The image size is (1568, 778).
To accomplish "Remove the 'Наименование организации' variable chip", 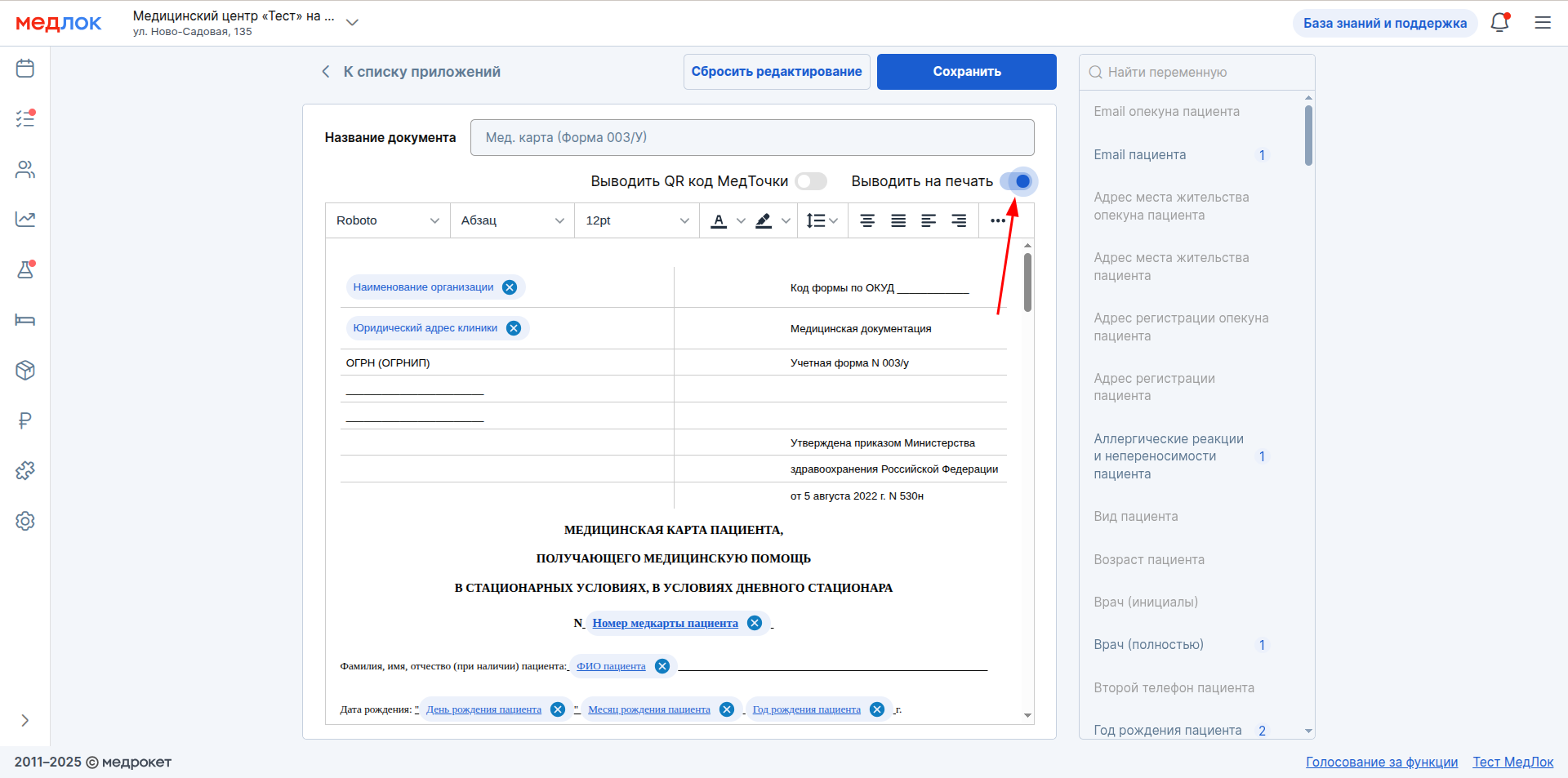I will [510, 287].
